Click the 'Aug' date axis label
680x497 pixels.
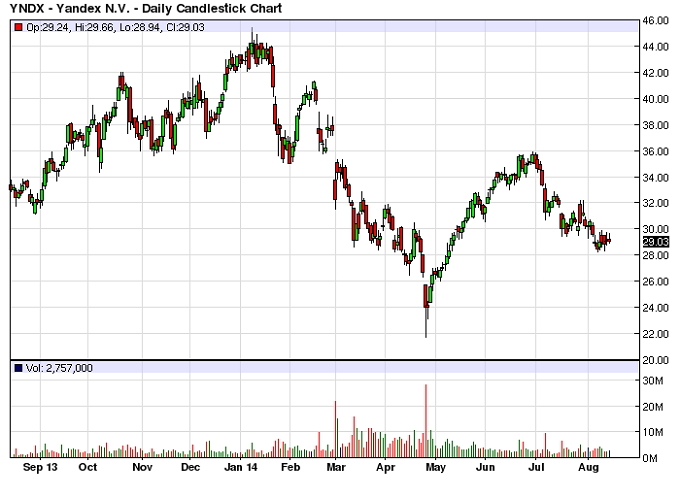tap(588, 468)
